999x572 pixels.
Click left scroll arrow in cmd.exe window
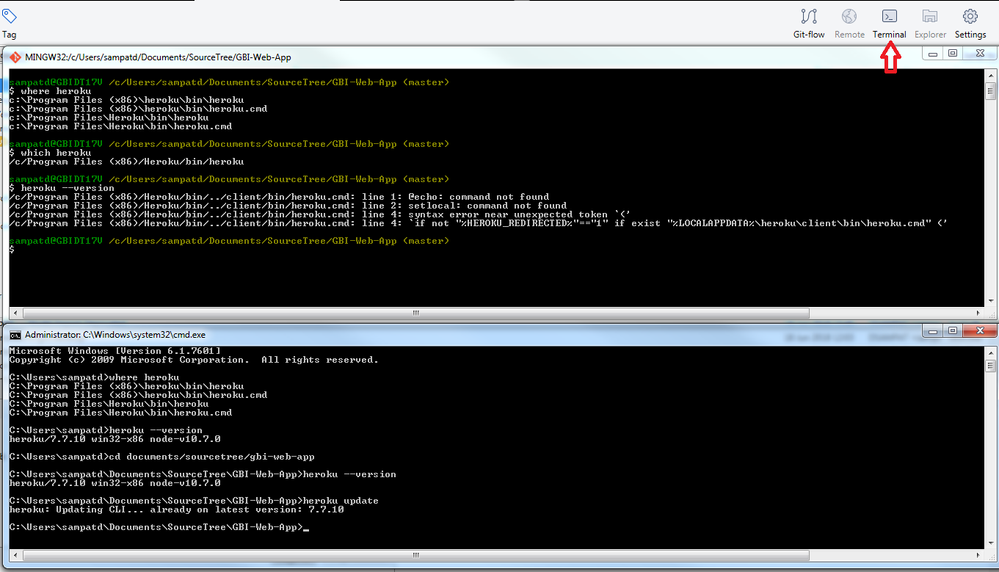point(15,555)
